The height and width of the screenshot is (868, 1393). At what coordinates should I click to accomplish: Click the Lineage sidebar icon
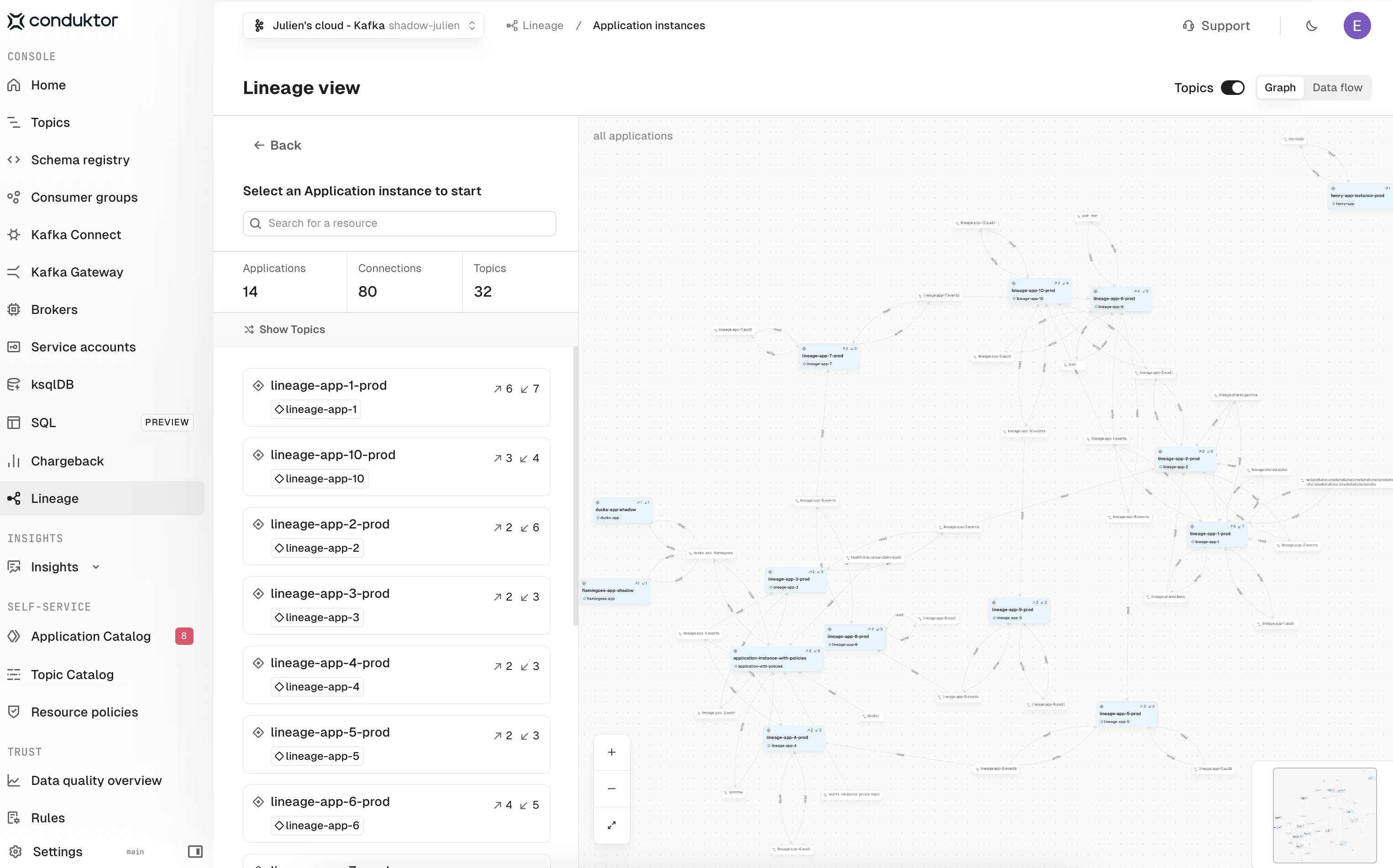tap(14, 498)
